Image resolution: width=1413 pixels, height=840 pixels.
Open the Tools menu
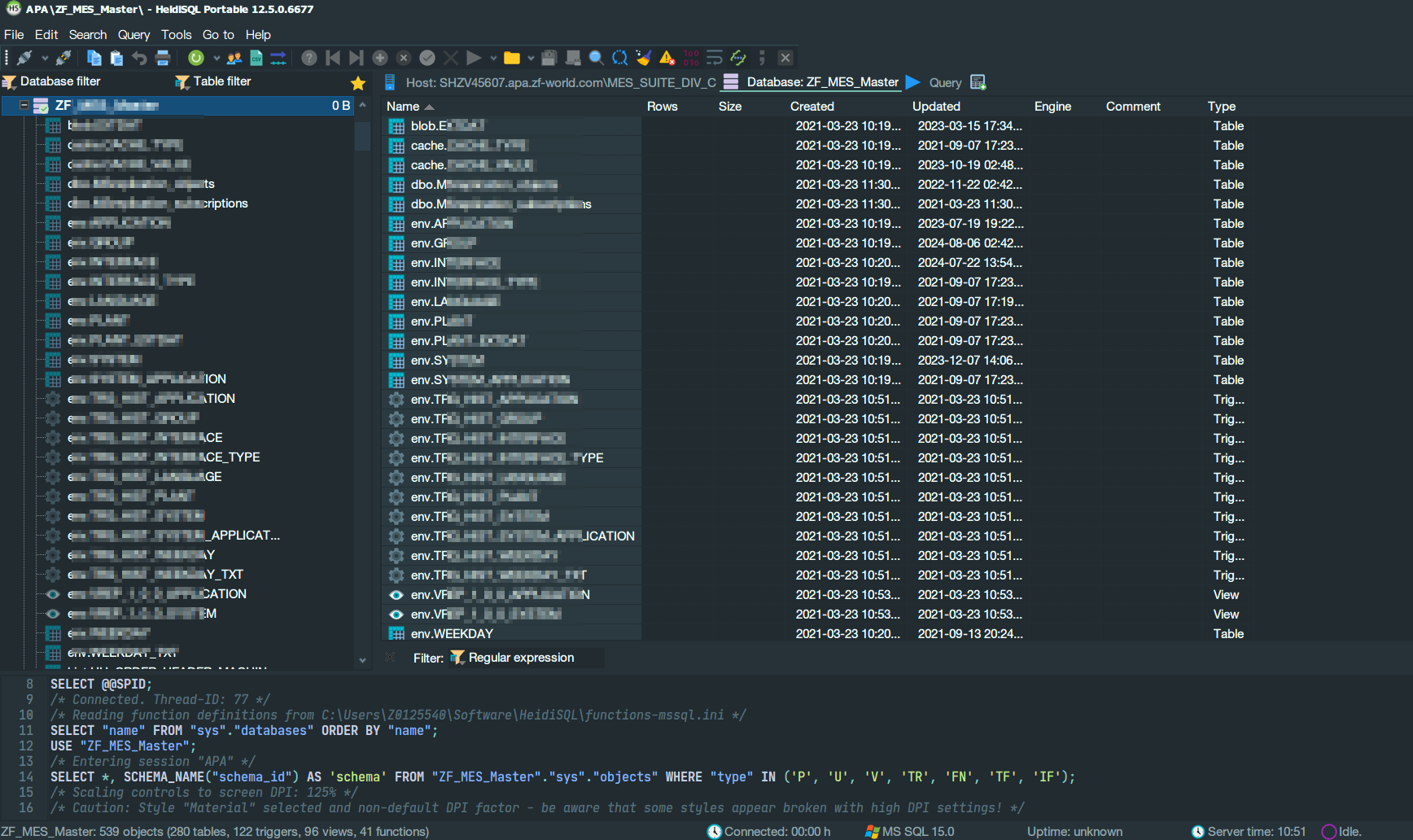click(176, 35)
